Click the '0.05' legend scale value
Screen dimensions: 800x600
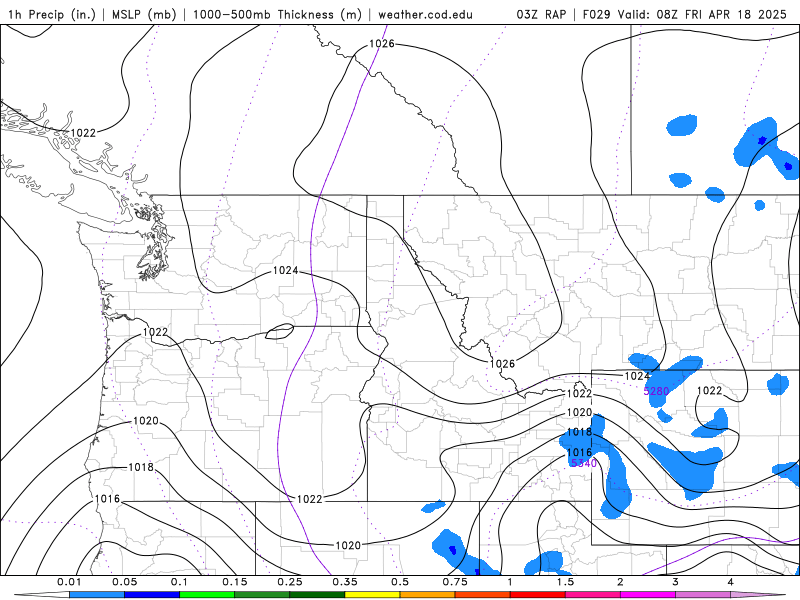[124, 582]
